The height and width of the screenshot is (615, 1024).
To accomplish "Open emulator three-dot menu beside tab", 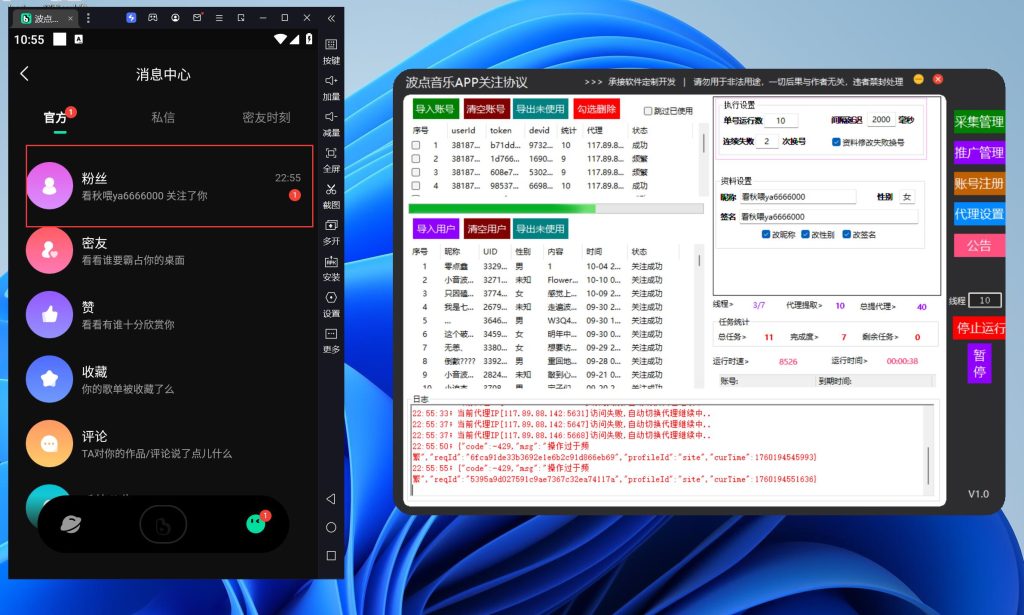I will pyautogui.click(x=88, y=18).
